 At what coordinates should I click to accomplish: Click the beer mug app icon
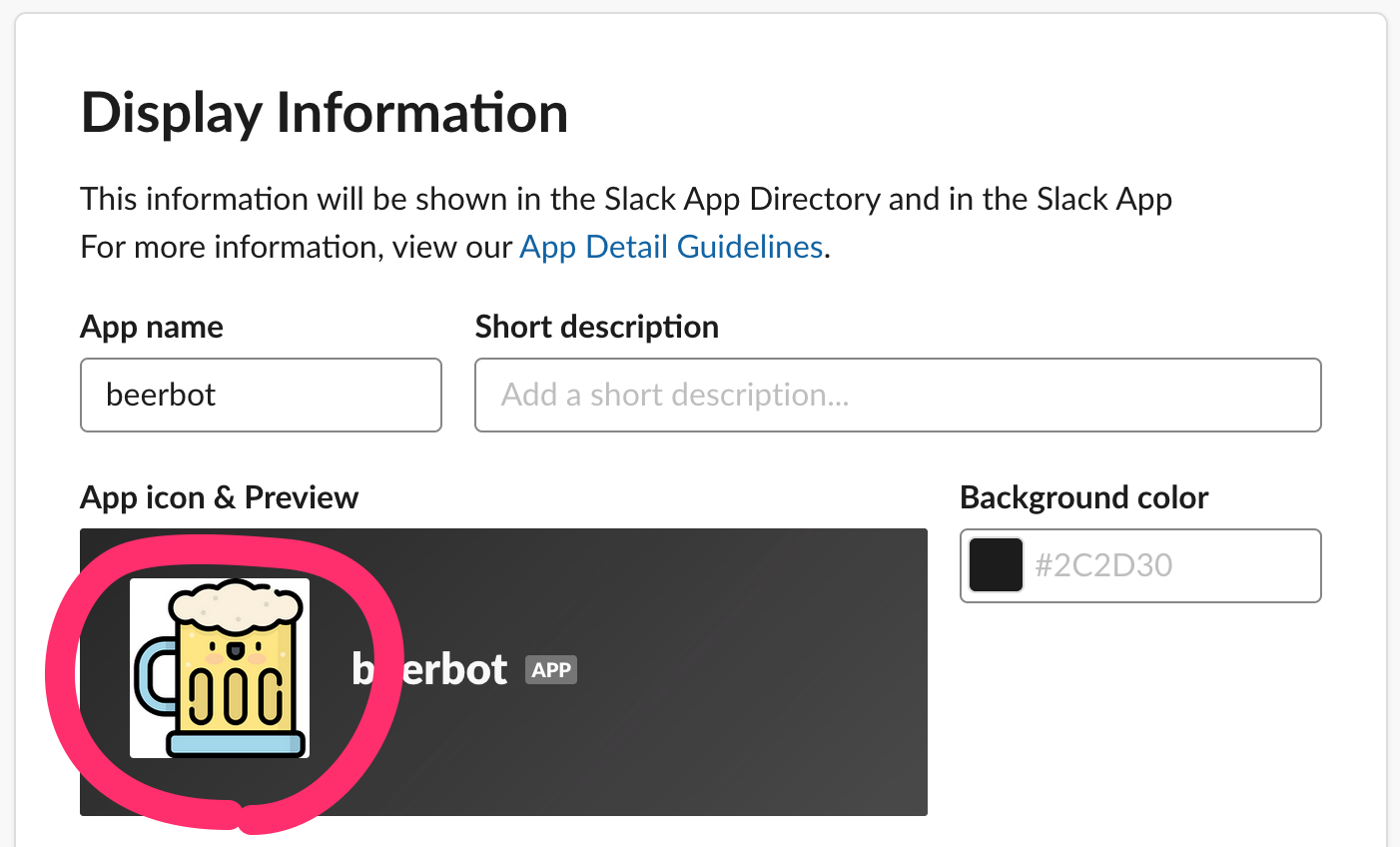tap(220, 667)
